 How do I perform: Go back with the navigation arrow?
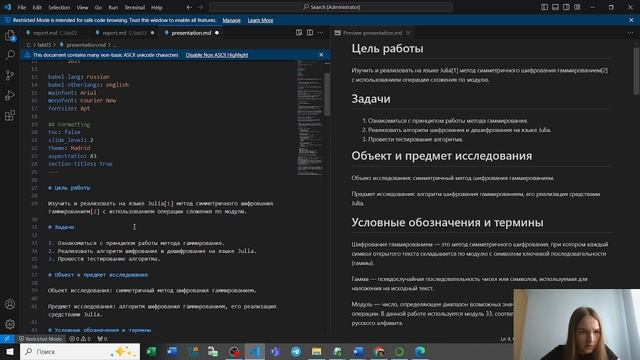pyautogui.click(x=189, y=7)
